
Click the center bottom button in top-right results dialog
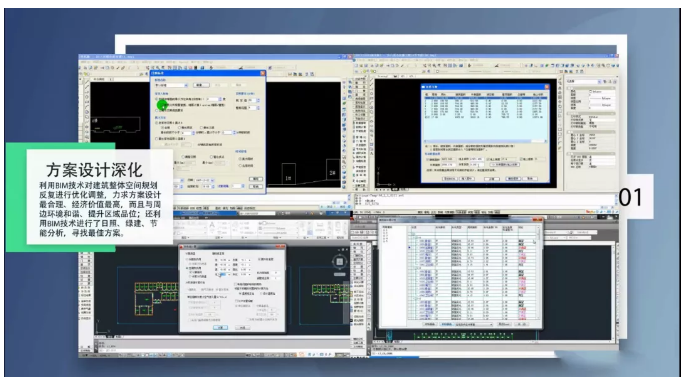click(492, 179)
